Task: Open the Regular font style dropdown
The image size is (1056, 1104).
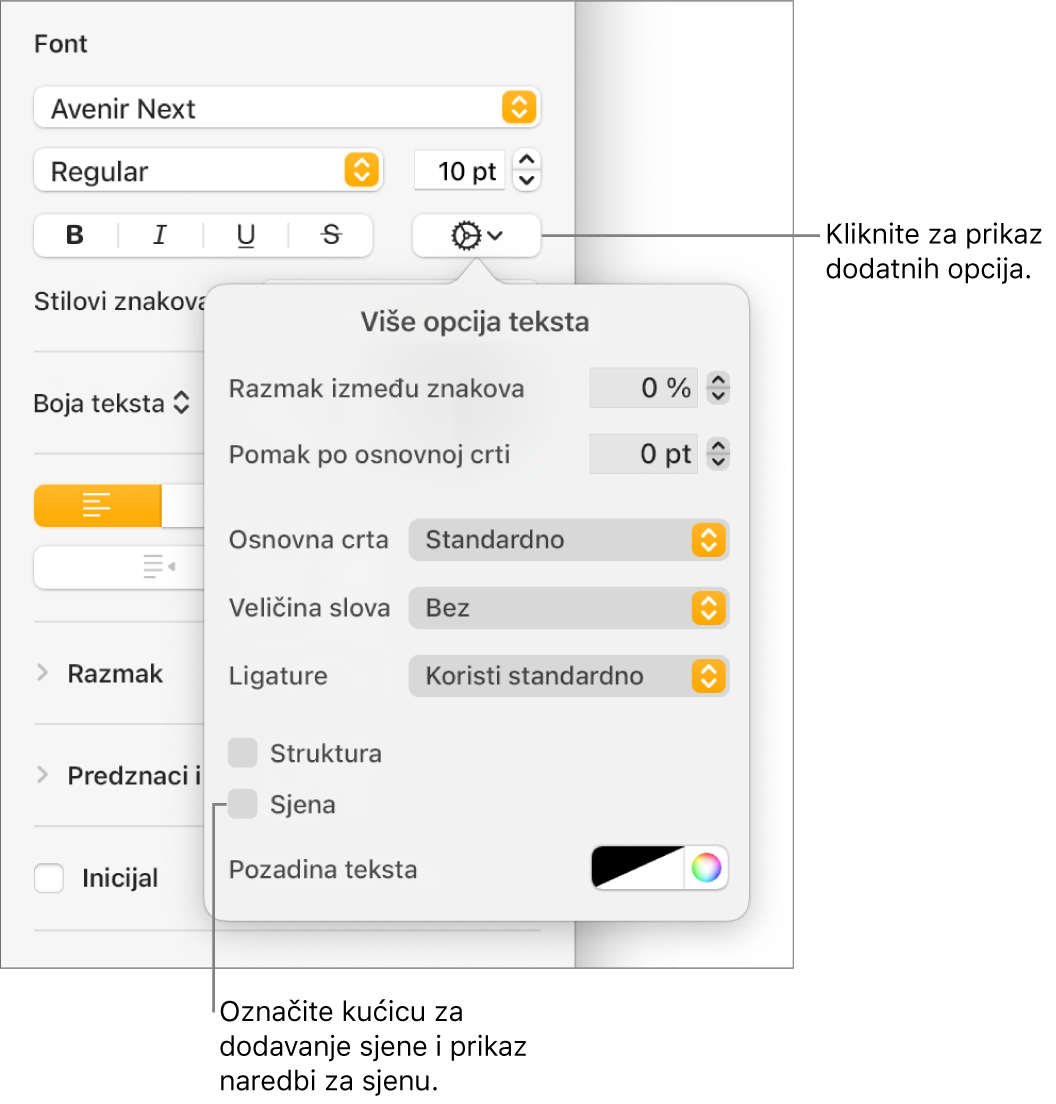Action: tap(208, 170)
